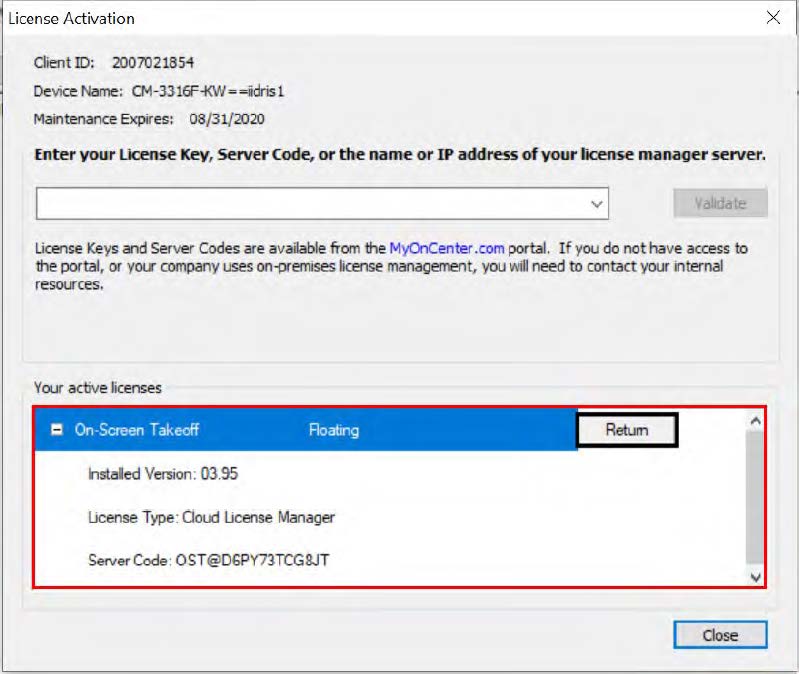Select the Installed Version 03.95 line
This screenshot has height=674, width=799.
(x=163, y=474)
